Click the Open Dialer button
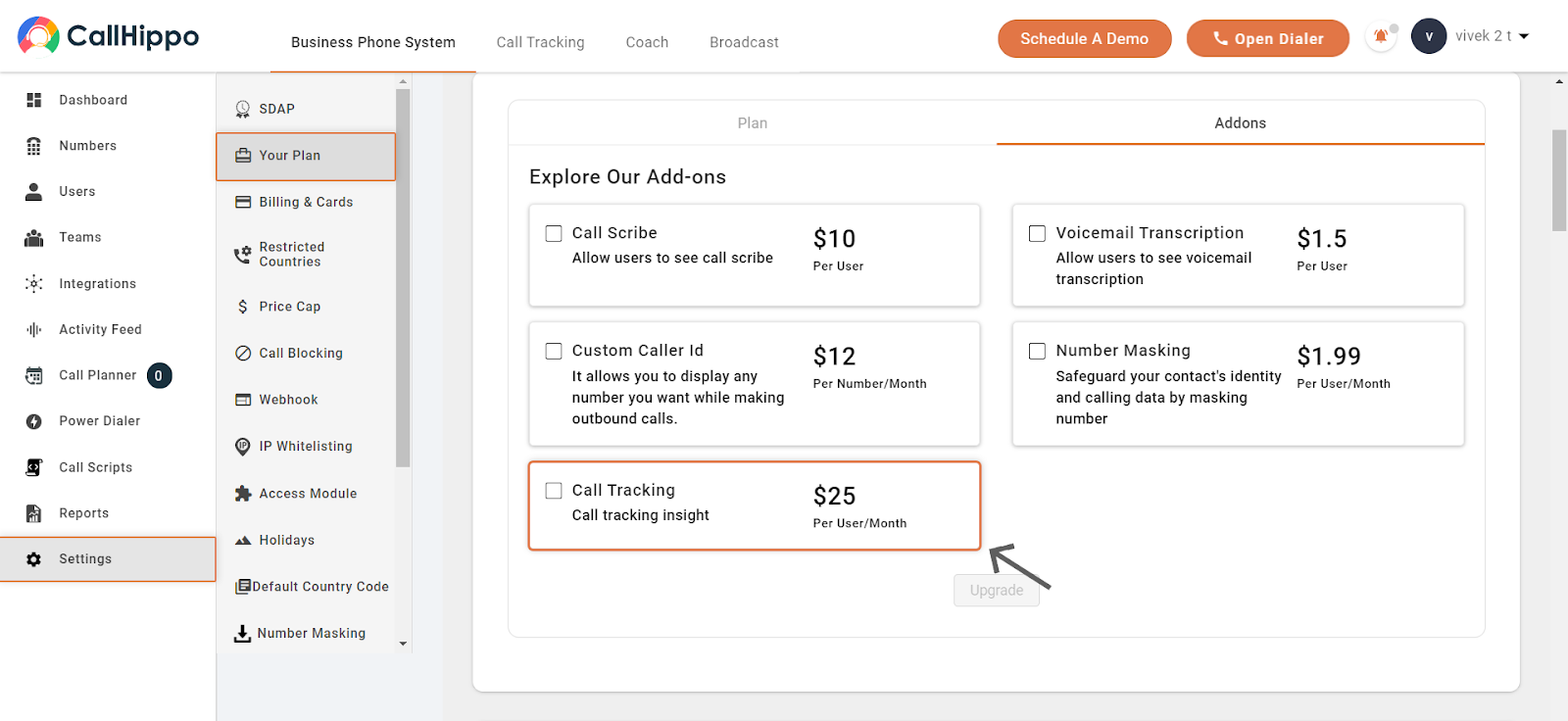Viewport: 1568px width, 721px height. click(1267, 38)
